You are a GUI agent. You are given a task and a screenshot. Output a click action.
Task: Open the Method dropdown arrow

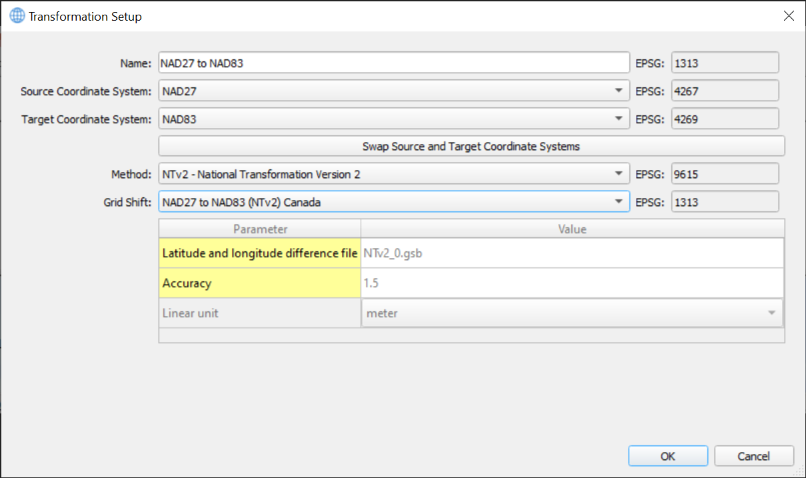(x=618, y=174)
